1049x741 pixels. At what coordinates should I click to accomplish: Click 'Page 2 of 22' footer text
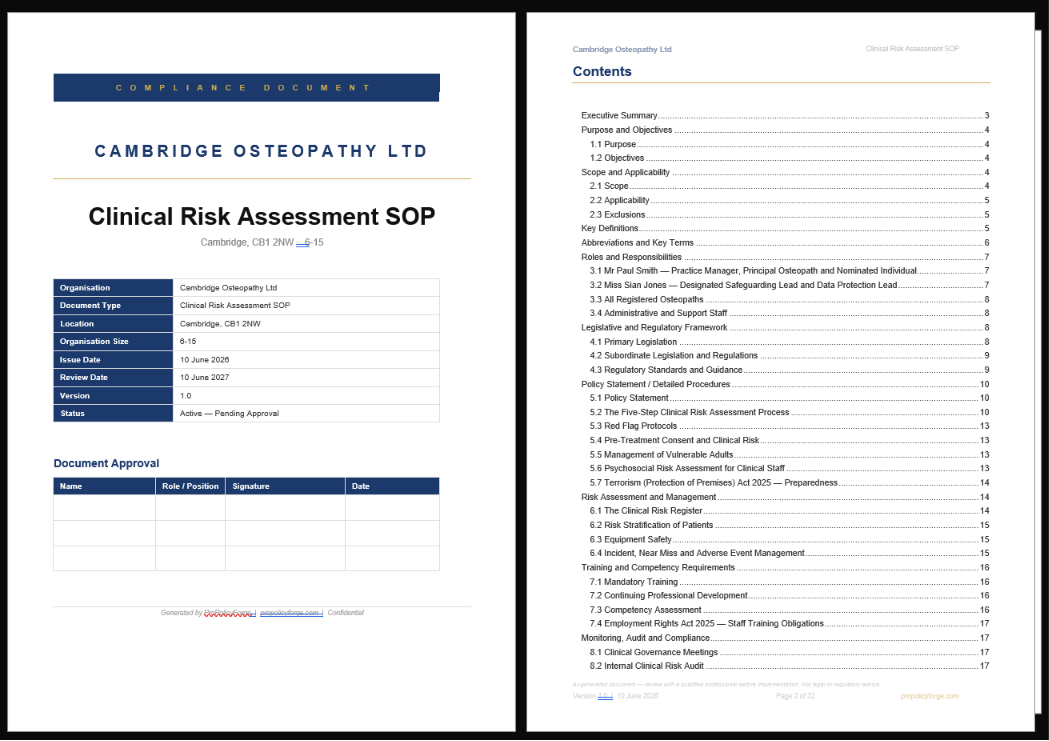pos(795,696)
